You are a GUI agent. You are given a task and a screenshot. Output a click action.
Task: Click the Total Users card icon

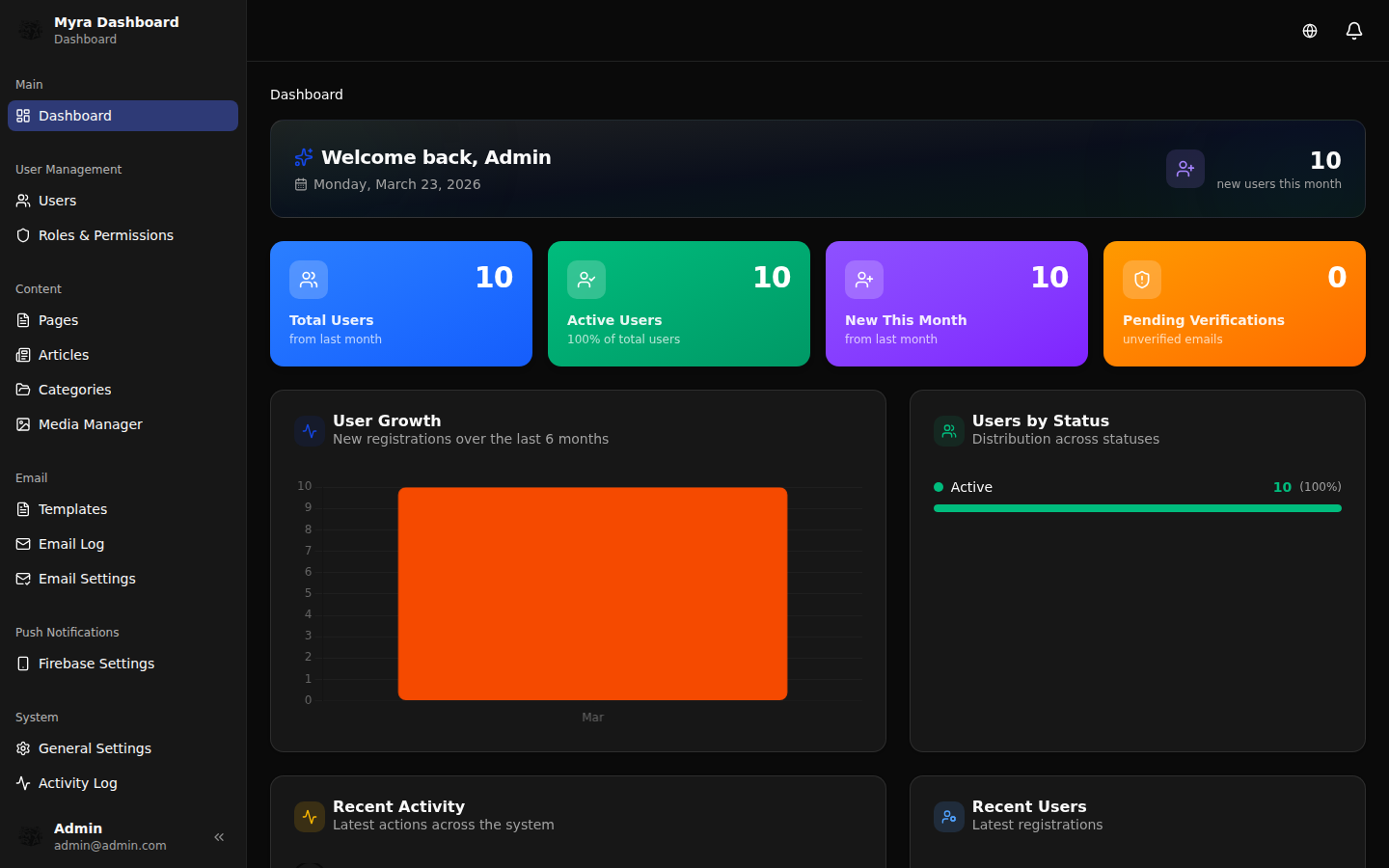coord(309,280)
